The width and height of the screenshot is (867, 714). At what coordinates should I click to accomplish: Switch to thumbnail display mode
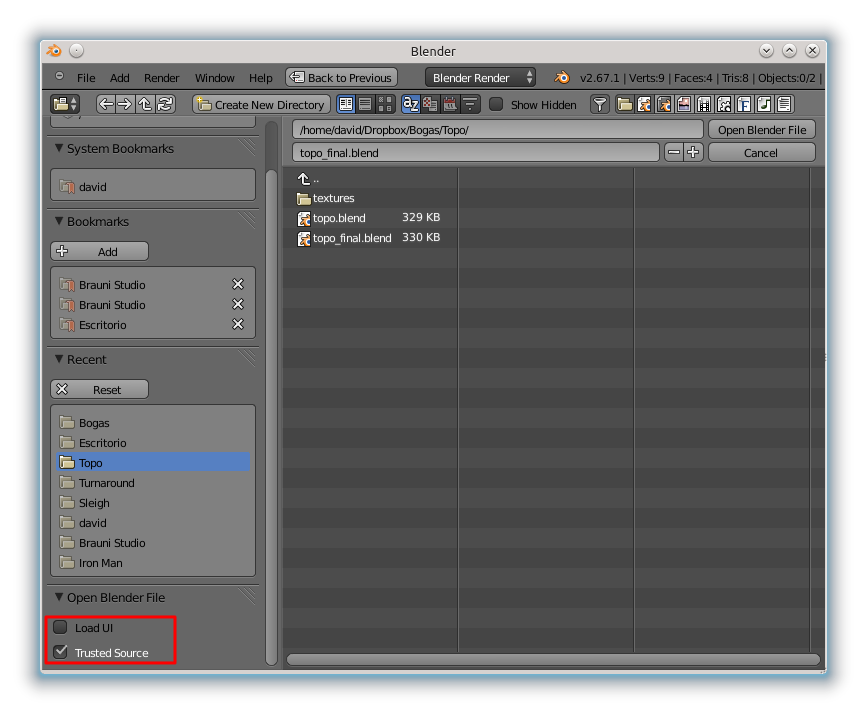click(385, 104)
